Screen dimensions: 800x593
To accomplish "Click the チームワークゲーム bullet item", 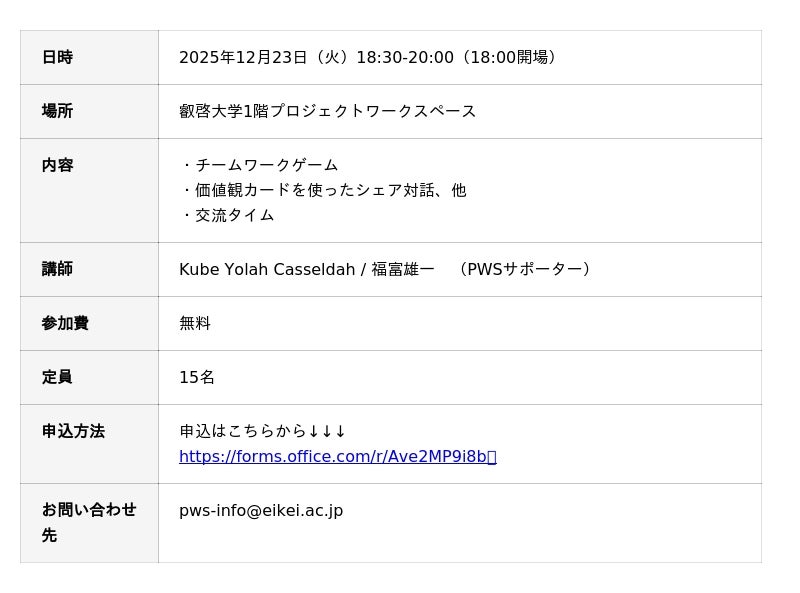I will tap(266, 166).
